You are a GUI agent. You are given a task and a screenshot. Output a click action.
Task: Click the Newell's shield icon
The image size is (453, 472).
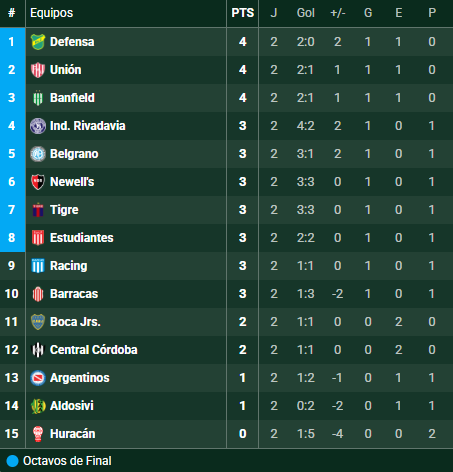point(38,182)
